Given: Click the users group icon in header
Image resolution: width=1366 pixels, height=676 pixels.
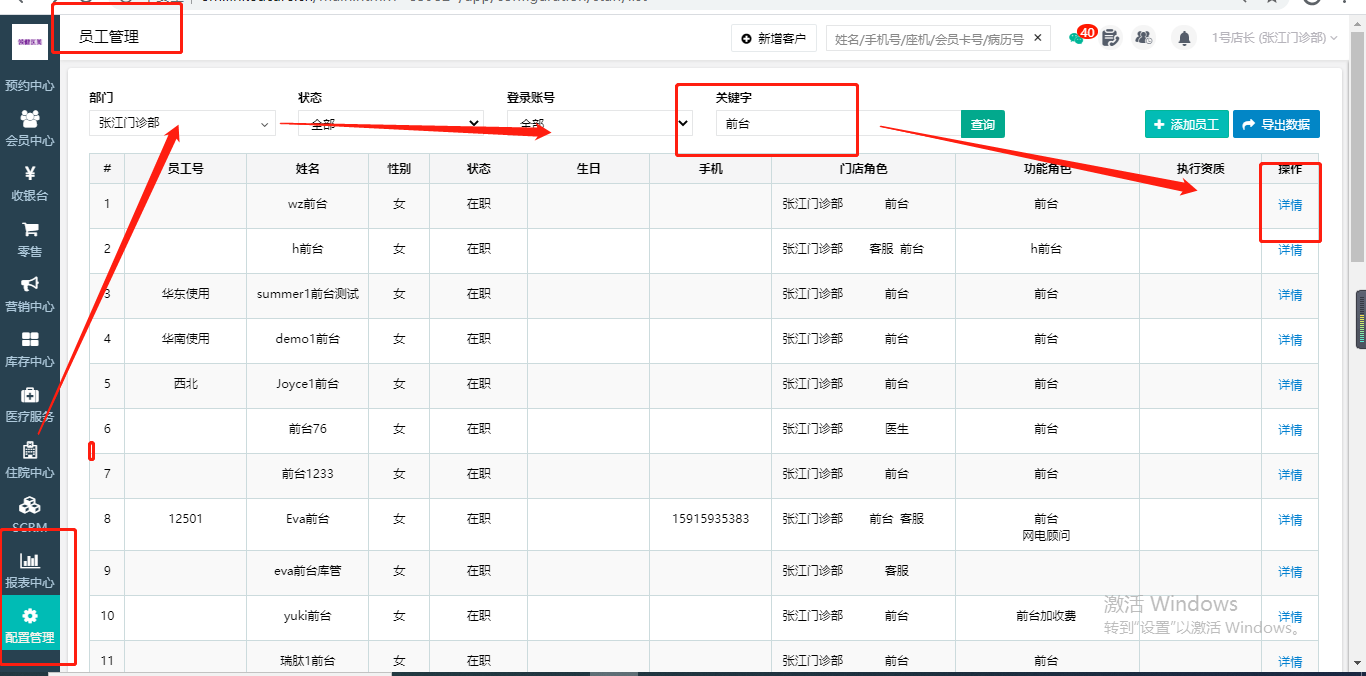Looking at the screenshot, I should 1144,38.
